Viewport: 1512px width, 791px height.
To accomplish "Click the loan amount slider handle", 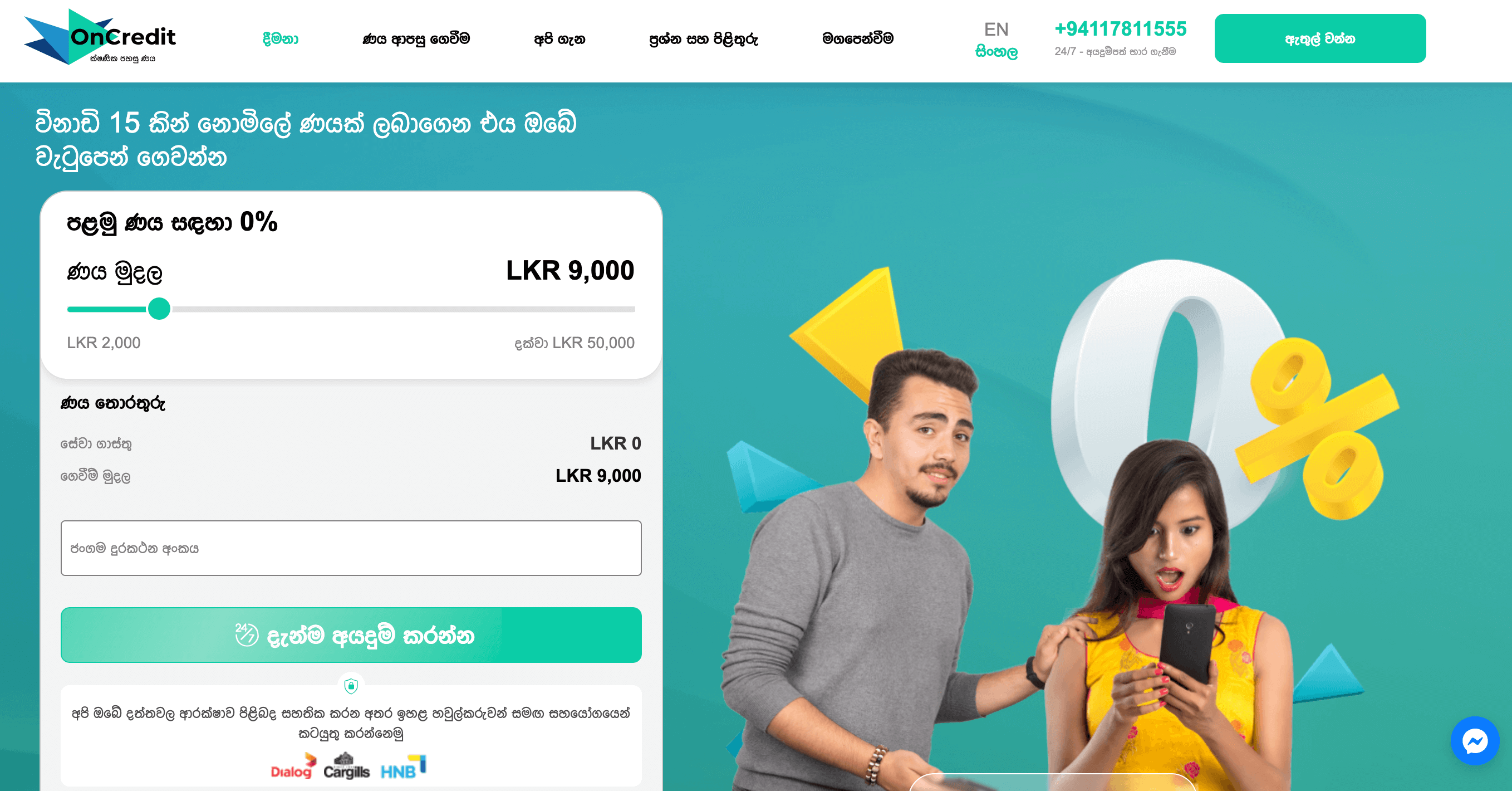I will pyautogui.click(x=159, y=308).
